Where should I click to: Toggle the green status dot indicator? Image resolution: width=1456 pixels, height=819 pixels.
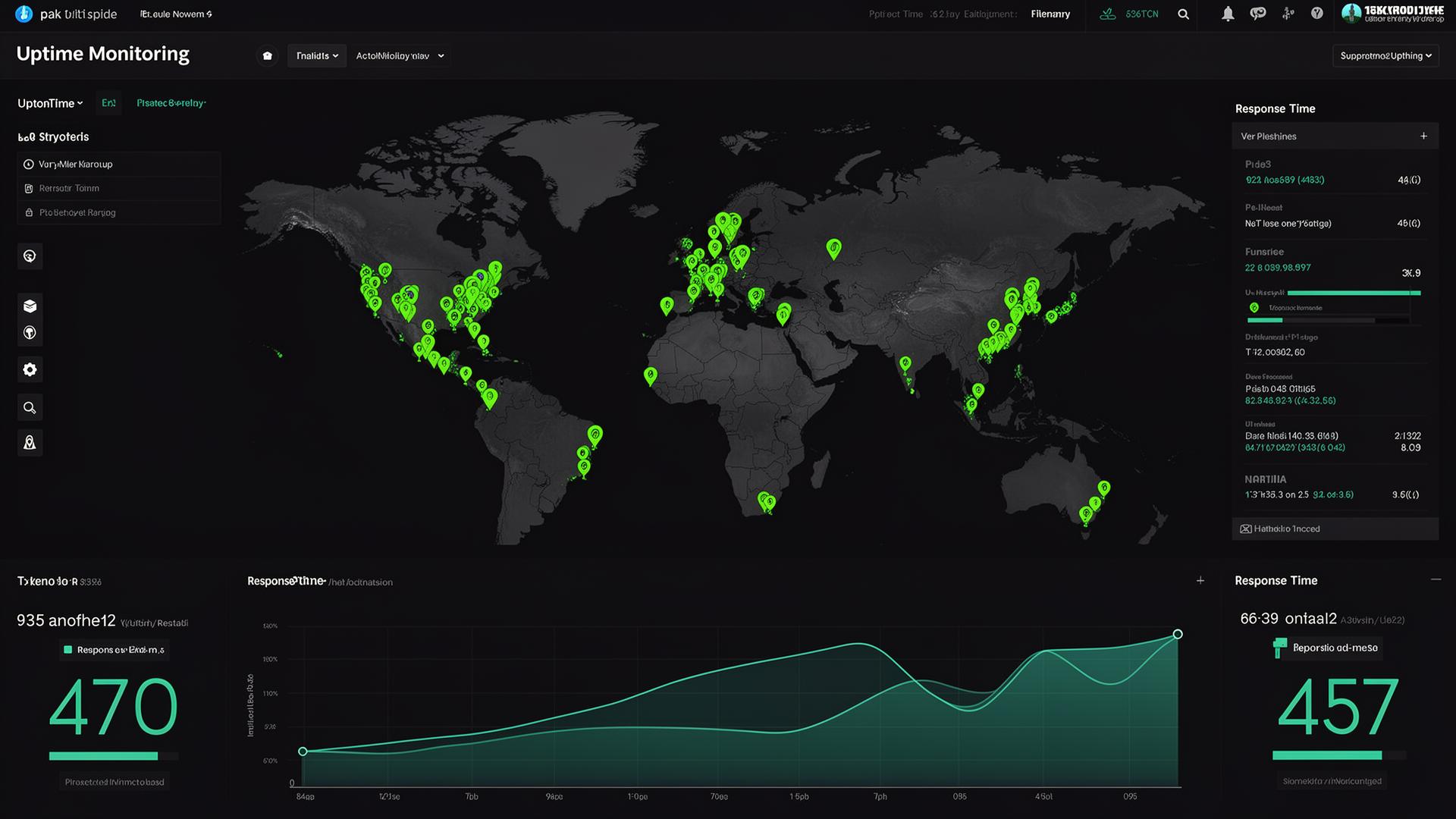point(1254,308)
